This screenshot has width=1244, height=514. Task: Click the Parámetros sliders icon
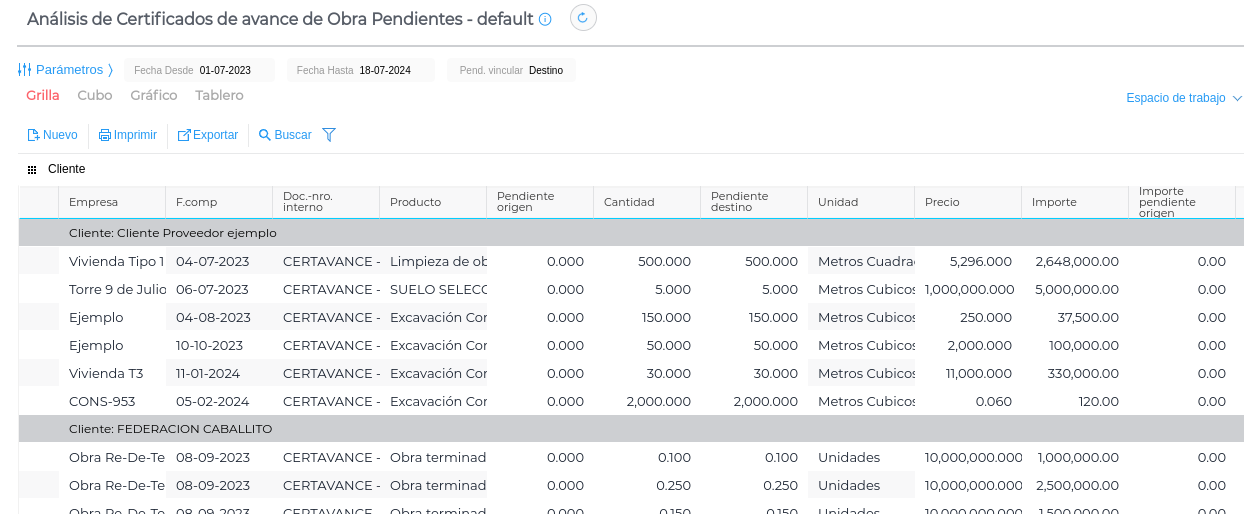[x=25, y=70]
